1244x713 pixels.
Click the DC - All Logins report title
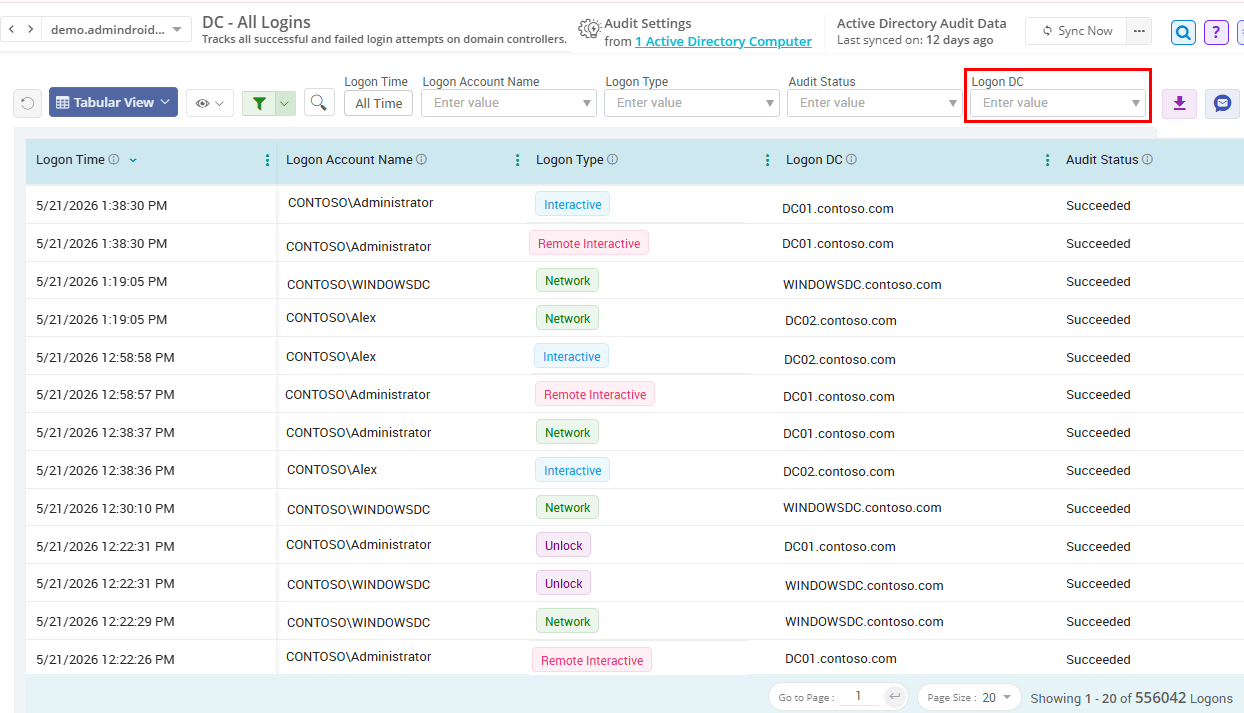[x=256, y=22]
